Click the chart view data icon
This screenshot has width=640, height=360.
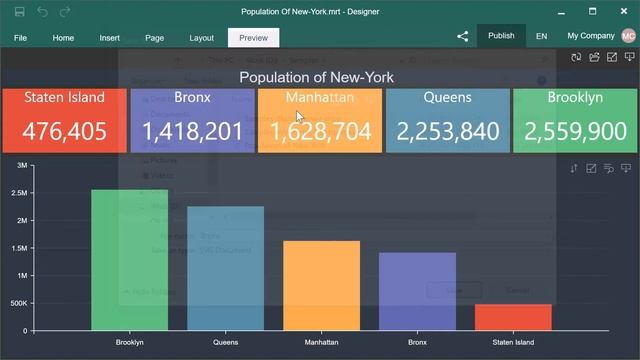coord(609,168)
